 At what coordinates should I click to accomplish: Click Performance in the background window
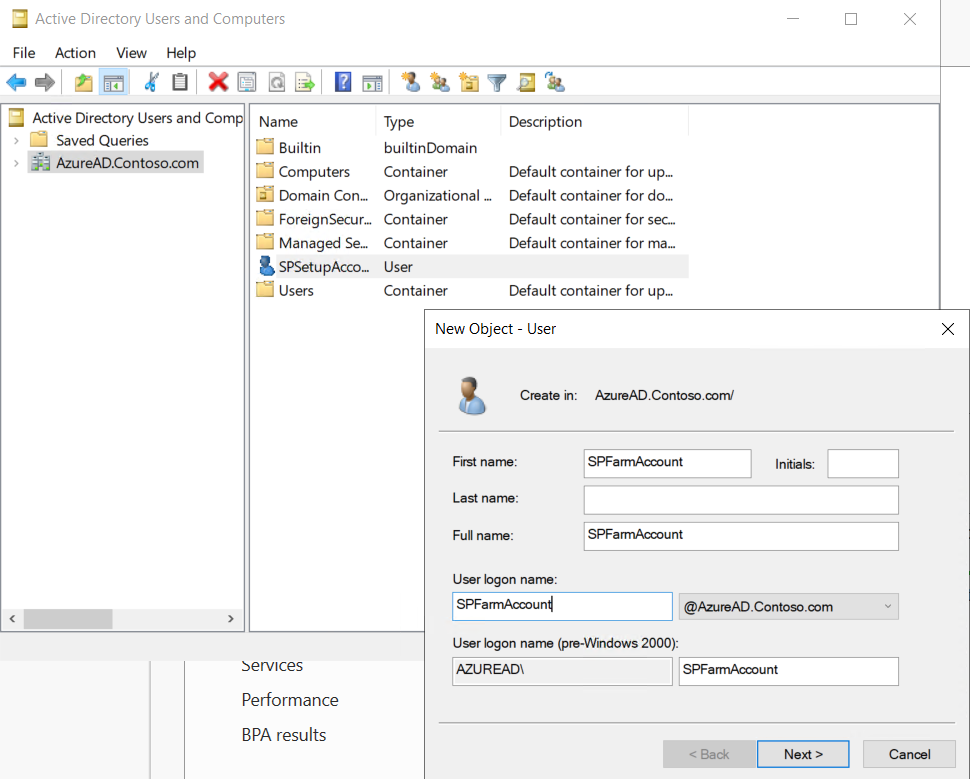tap(290, 700)
